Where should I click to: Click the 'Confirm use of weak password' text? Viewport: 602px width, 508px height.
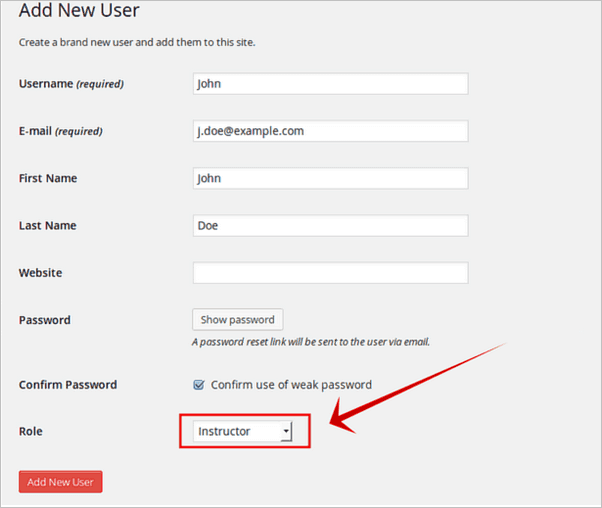click(x=291, y=384)
